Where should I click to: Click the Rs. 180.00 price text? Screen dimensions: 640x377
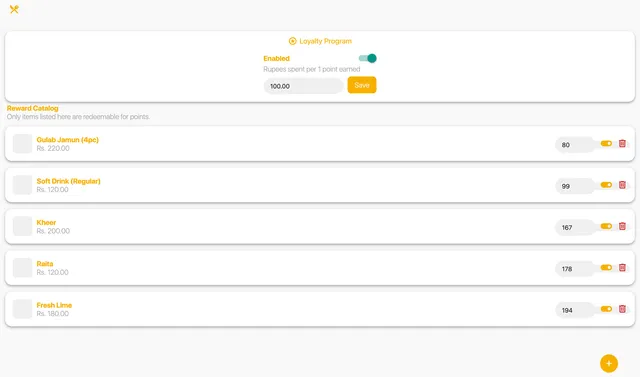pyautogui.click(x=52, y=314)
